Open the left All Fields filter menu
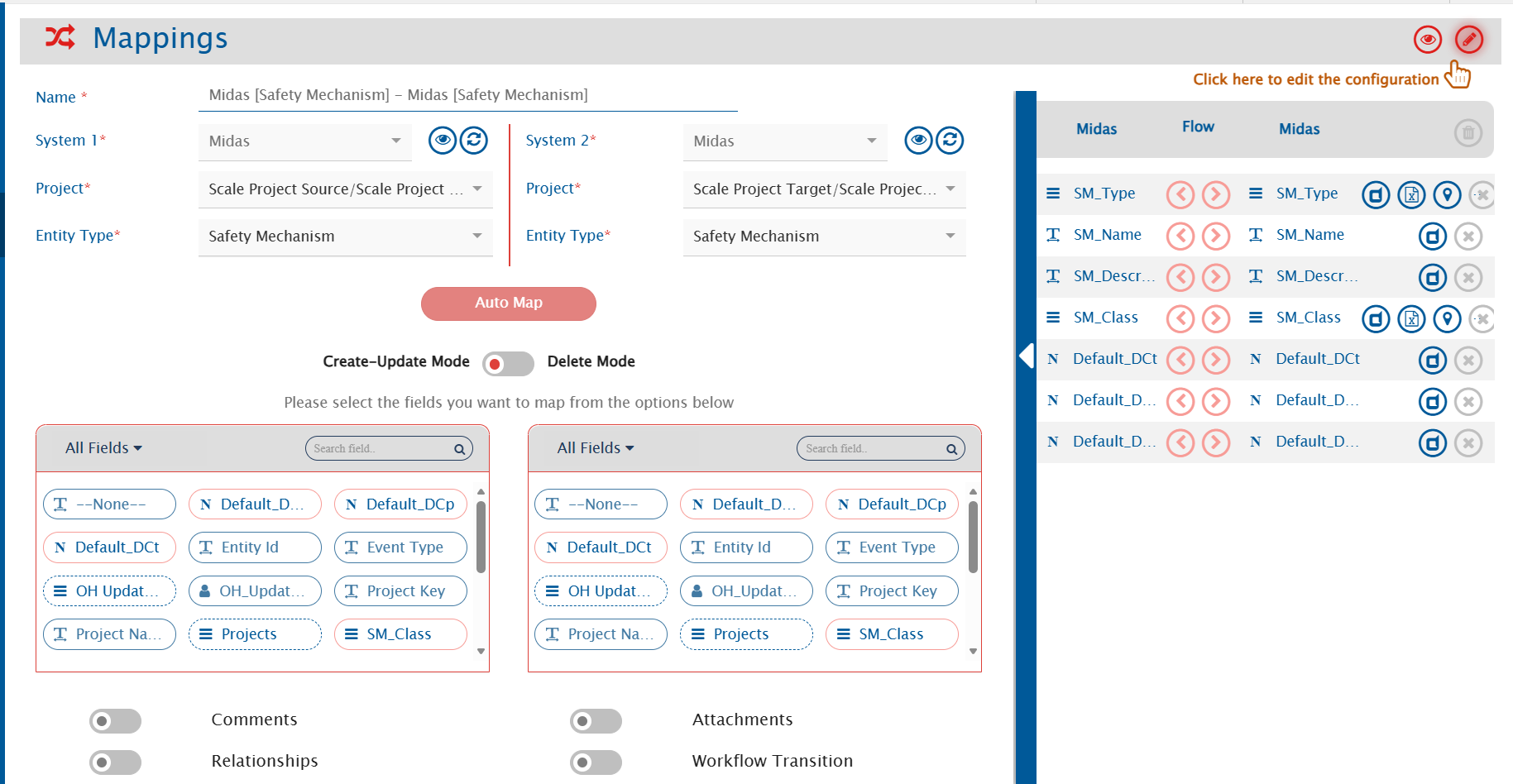 [103, 448]
